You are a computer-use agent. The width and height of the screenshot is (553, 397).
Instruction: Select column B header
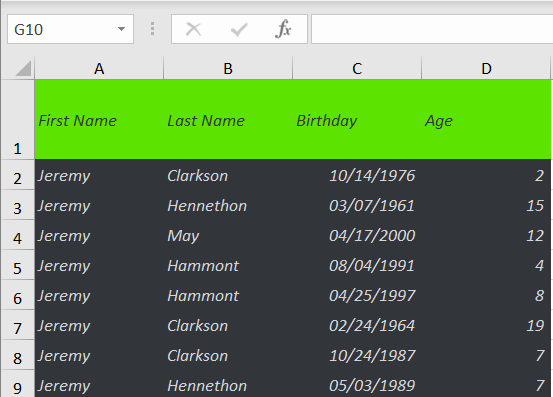228,68
